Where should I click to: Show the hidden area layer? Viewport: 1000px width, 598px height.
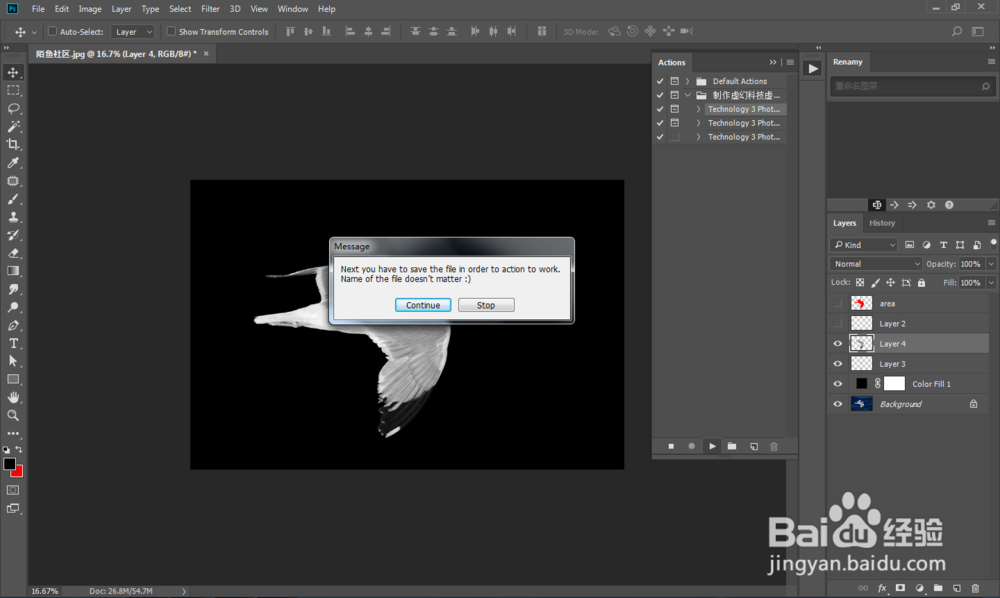point(837,303)
